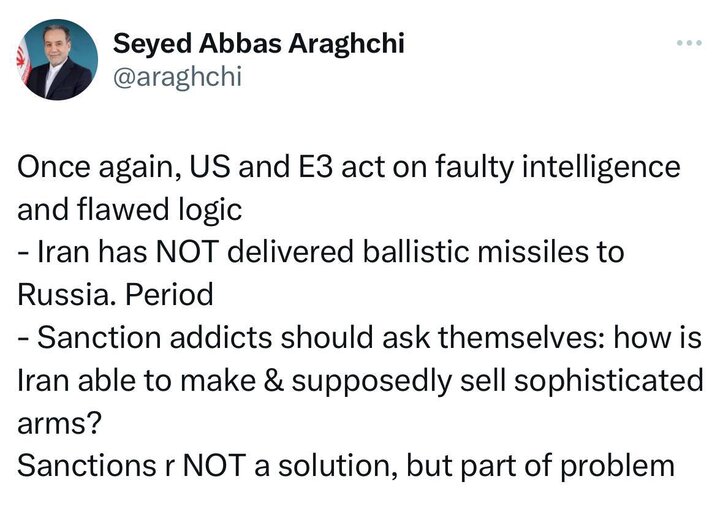Open the three-dot more options menu
The image size is (720, 517).
[689, 44]
